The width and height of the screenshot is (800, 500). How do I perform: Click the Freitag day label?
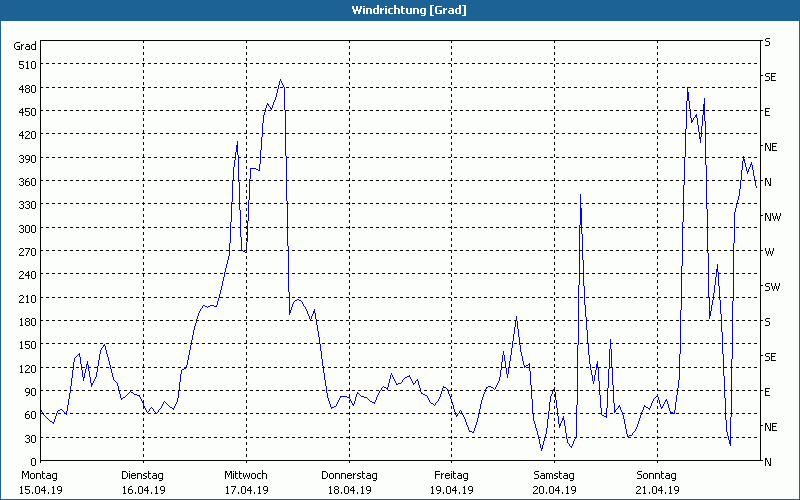coord(452,475)
